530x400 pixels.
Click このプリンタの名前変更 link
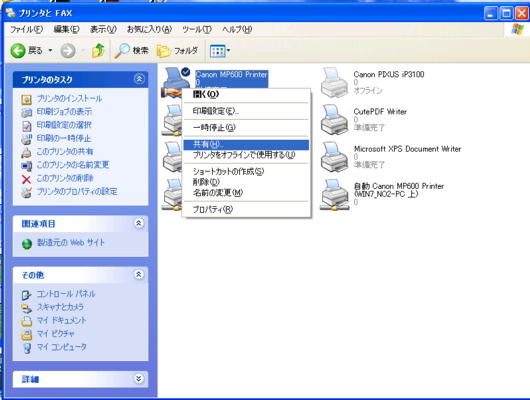[73, 165]
